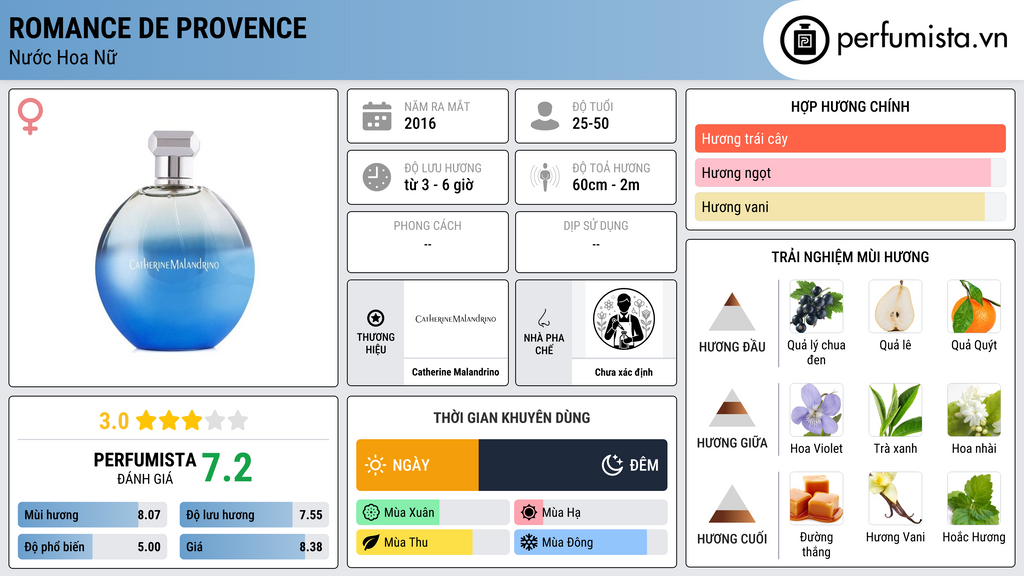
Task: Click the age range value 25-50
Action: (590, 123)
